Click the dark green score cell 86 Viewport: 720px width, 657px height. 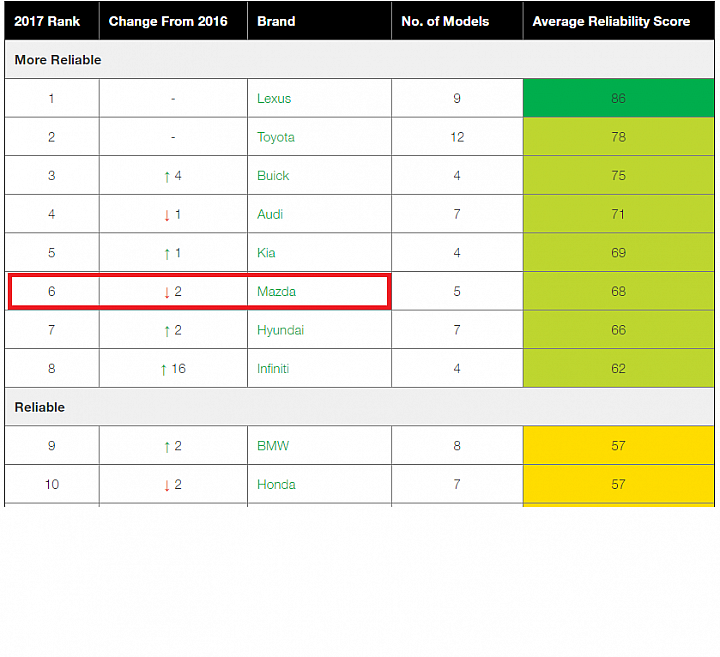pyautogui.click(x=618, y=98)
